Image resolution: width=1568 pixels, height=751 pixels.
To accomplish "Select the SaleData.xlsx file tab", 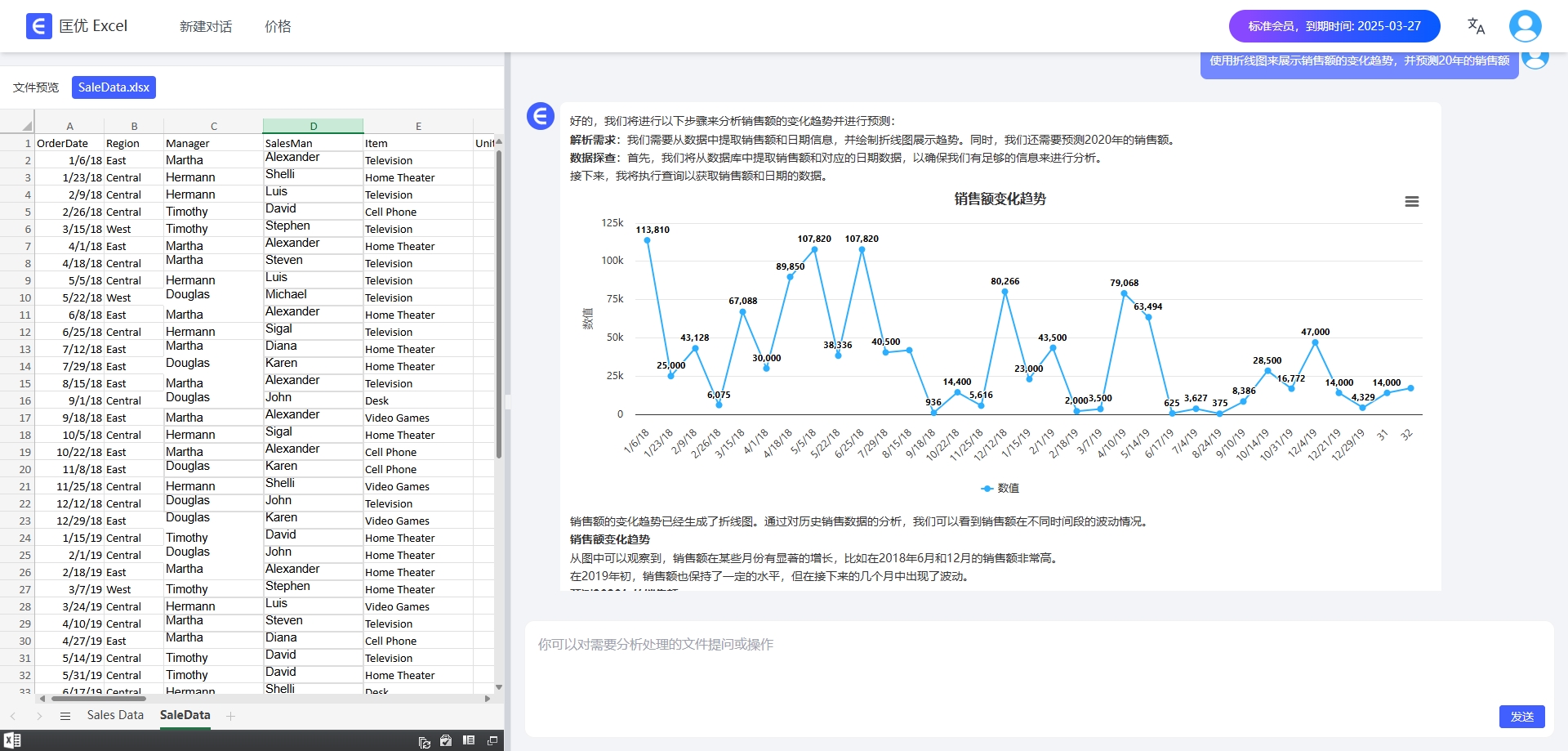I will tap(114, 87).
